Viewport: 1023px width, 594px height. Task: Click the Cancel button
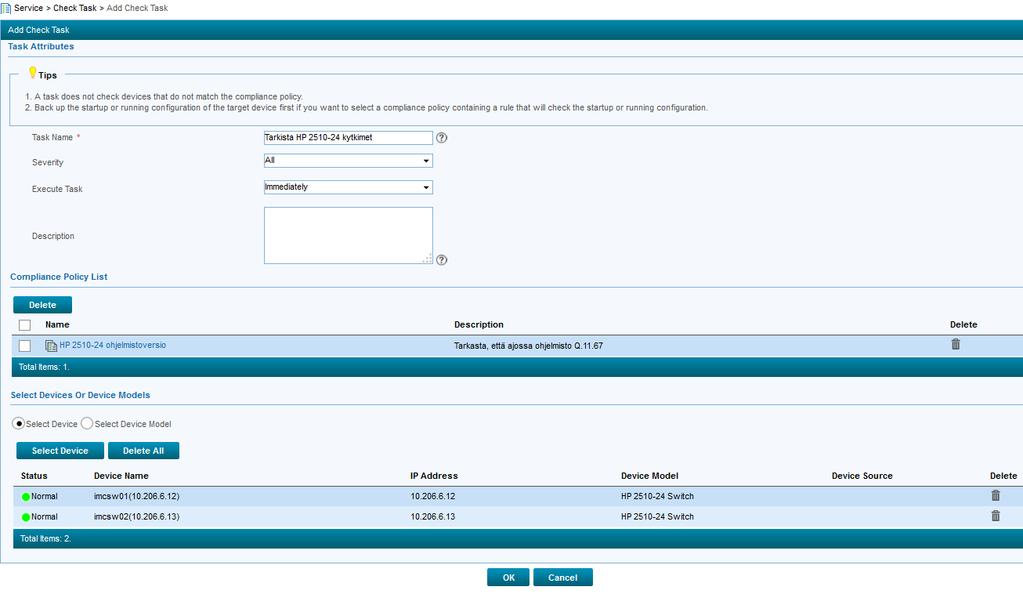pos(563,577)
